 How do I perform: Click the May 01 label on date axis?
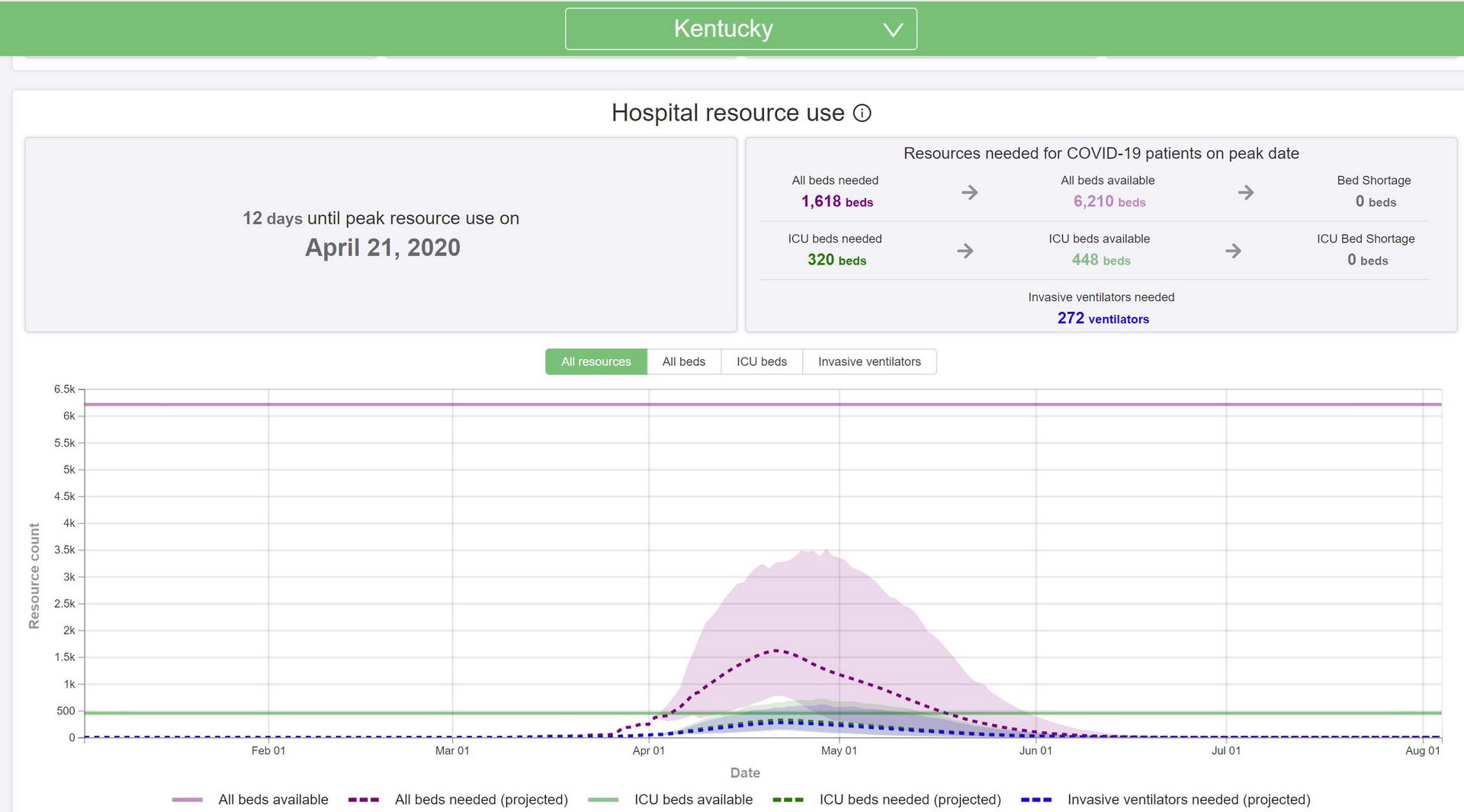click(839, 750)
